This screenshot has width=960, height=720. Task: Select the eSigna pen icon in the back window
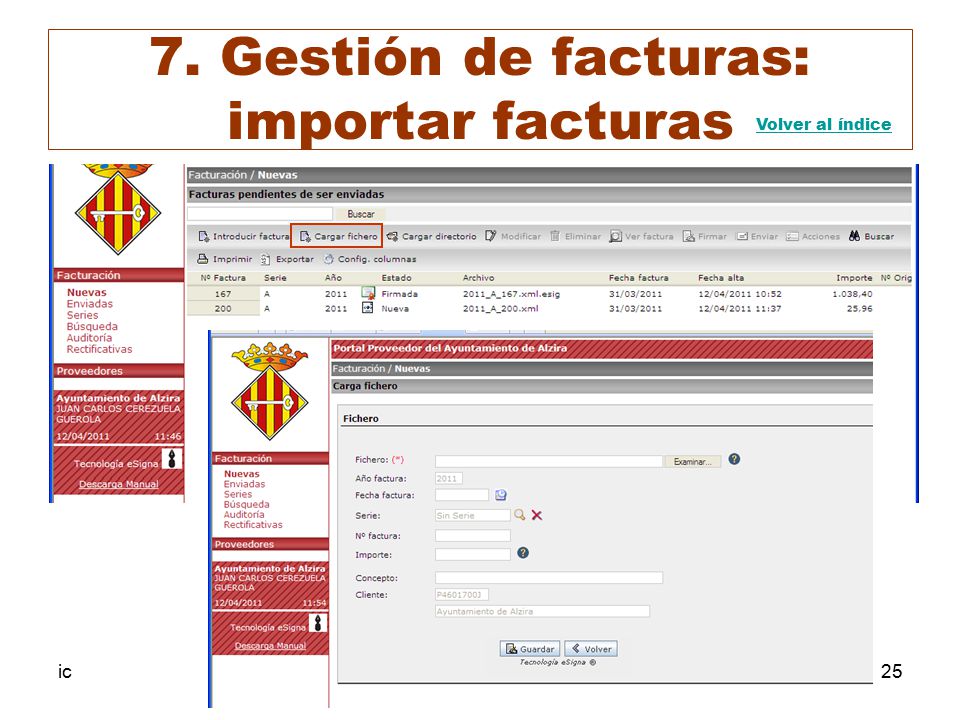coord(172,459)
